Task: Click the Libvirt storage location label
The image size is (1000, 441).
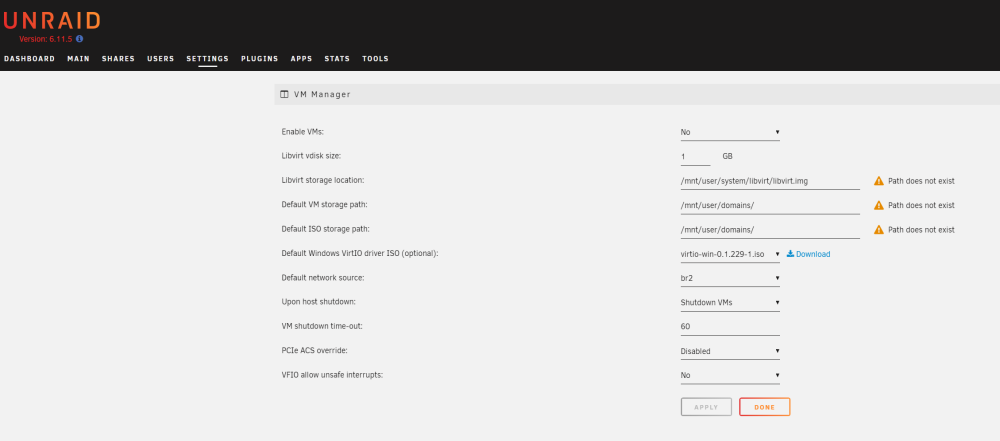Action: (323, 180)
